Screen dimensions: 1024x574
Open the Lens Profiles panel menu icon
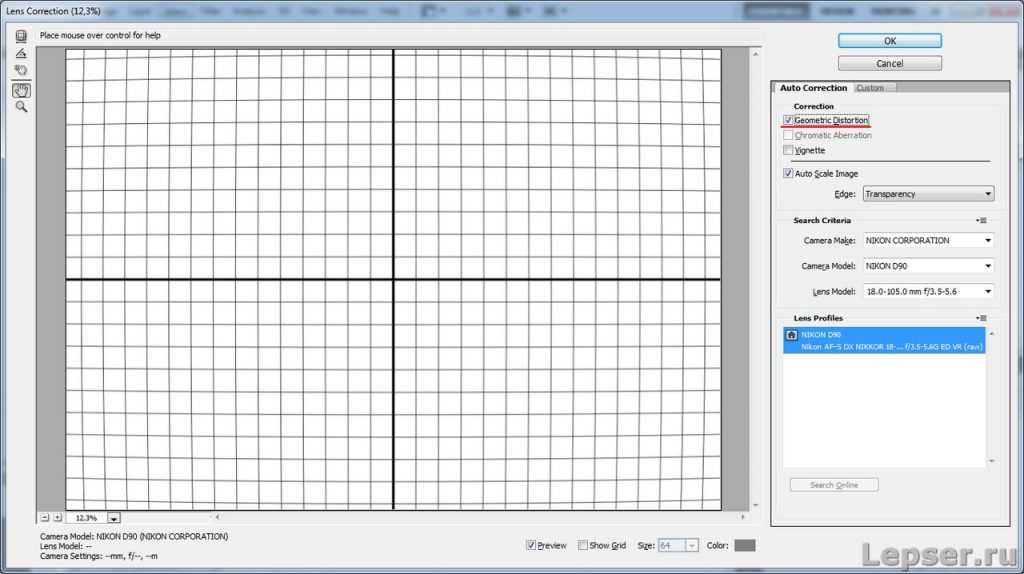[x=981, y=318]
